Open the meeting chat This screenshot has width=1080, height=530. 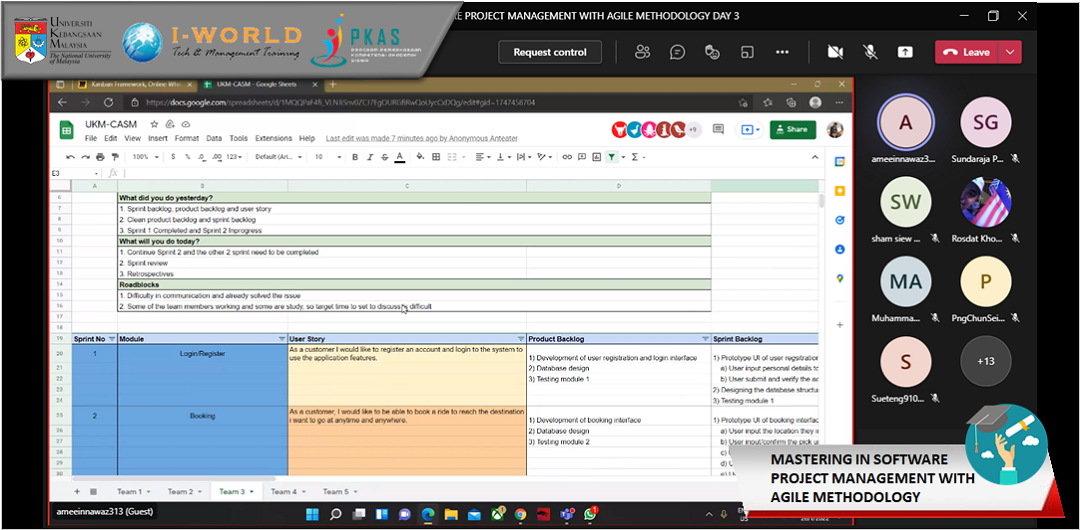pyautogui.click(x=677, y=52)
